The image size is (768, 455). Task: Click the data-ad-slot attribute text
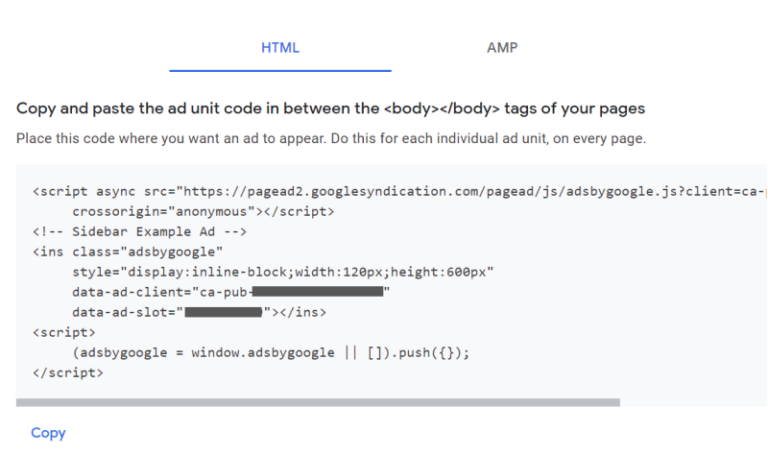click(x=118, y=312)
